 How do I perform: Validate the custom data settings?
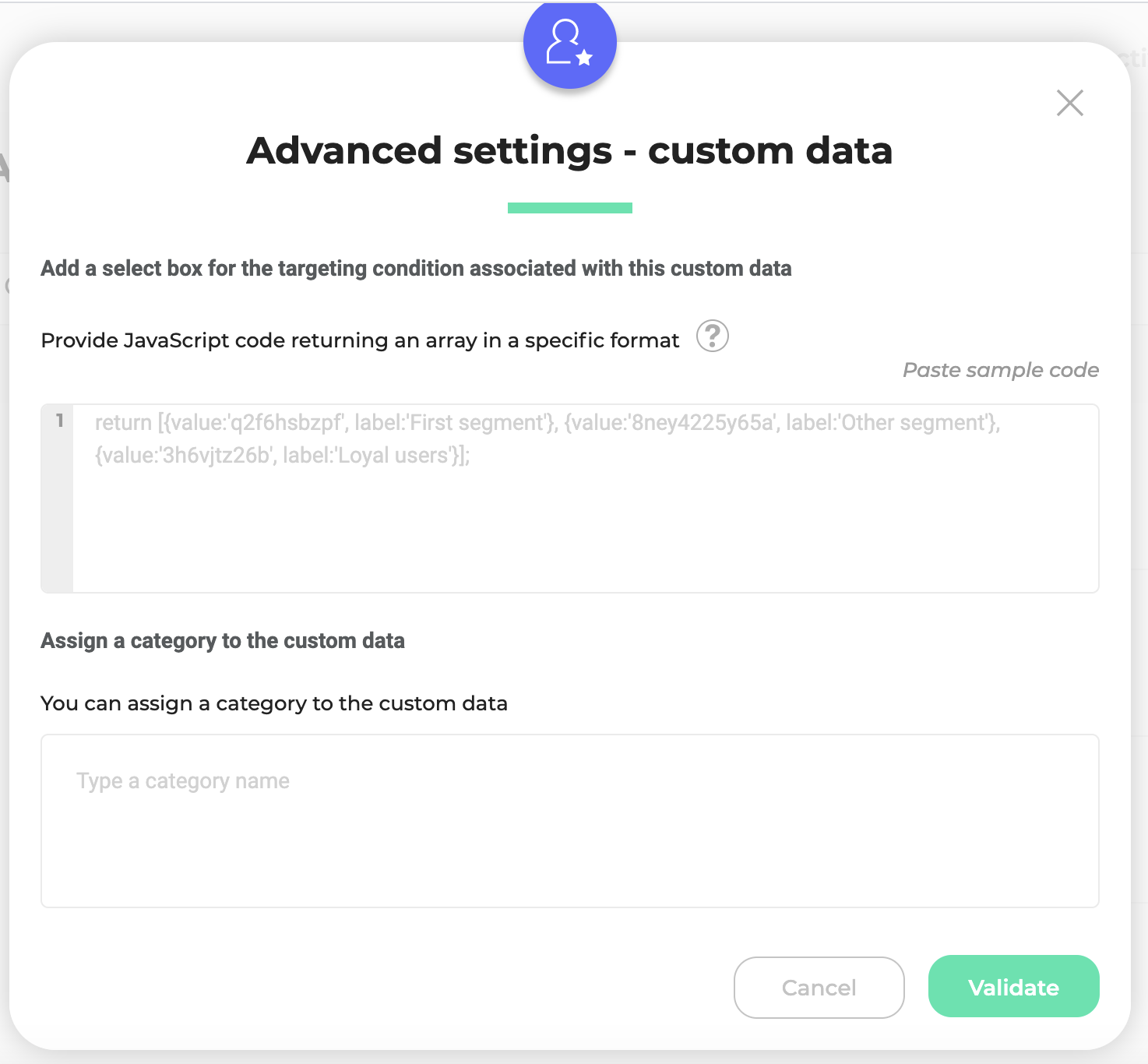click(x=1014, y=986)
